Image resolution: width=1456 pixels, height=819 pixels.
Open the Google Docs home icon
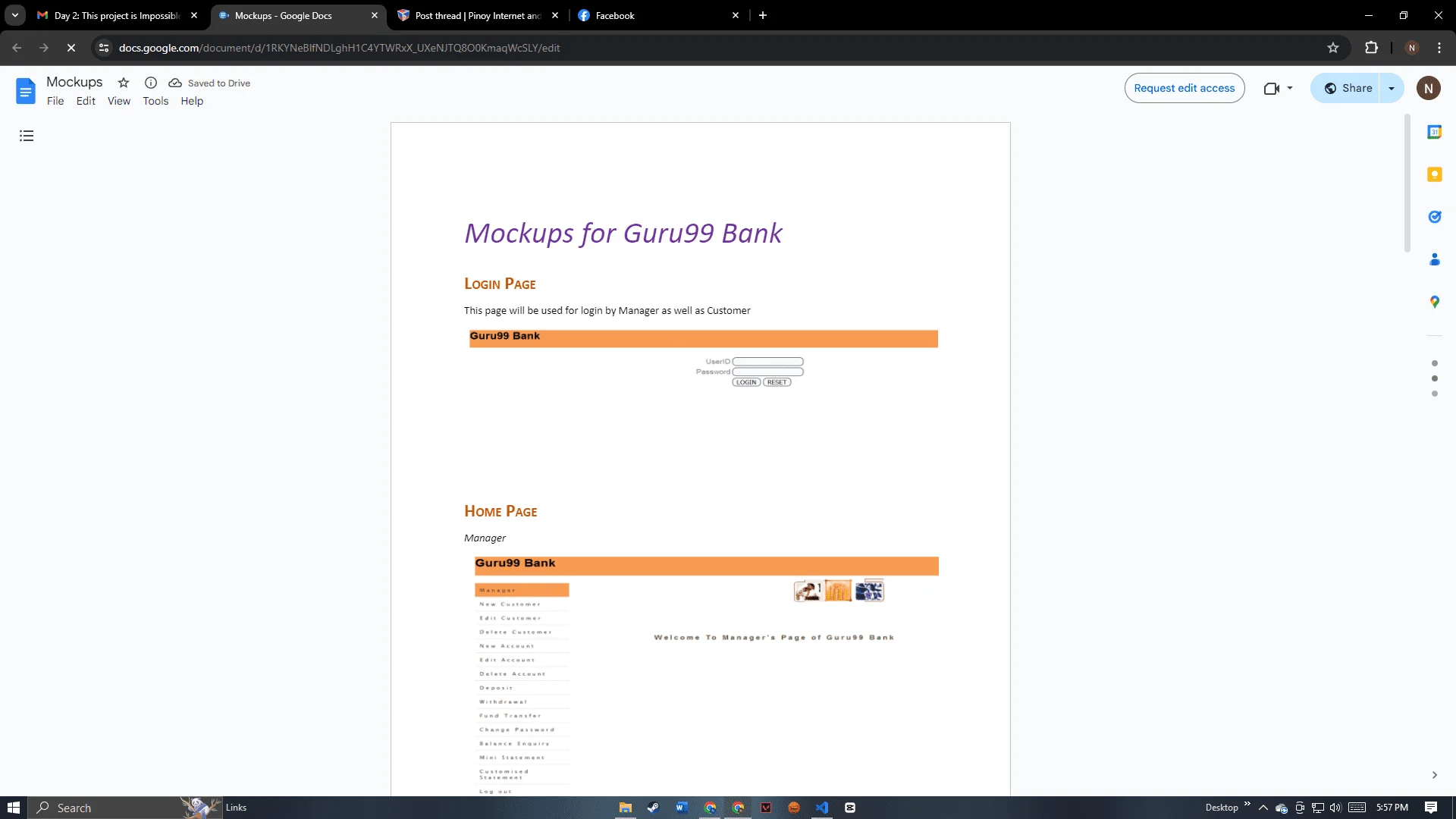point(25,91)
